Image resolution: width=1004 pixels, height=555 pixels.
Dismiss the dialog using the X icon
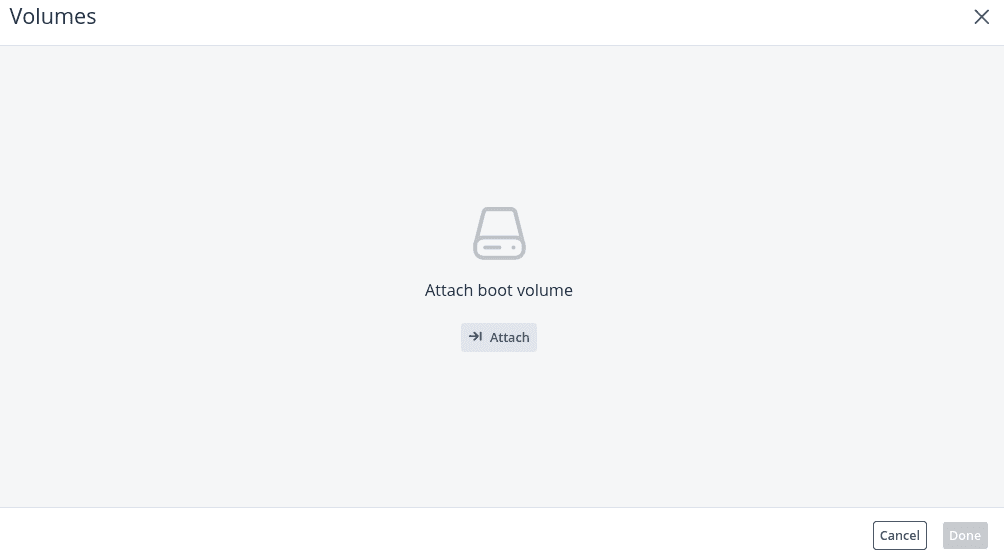(982, 17)
